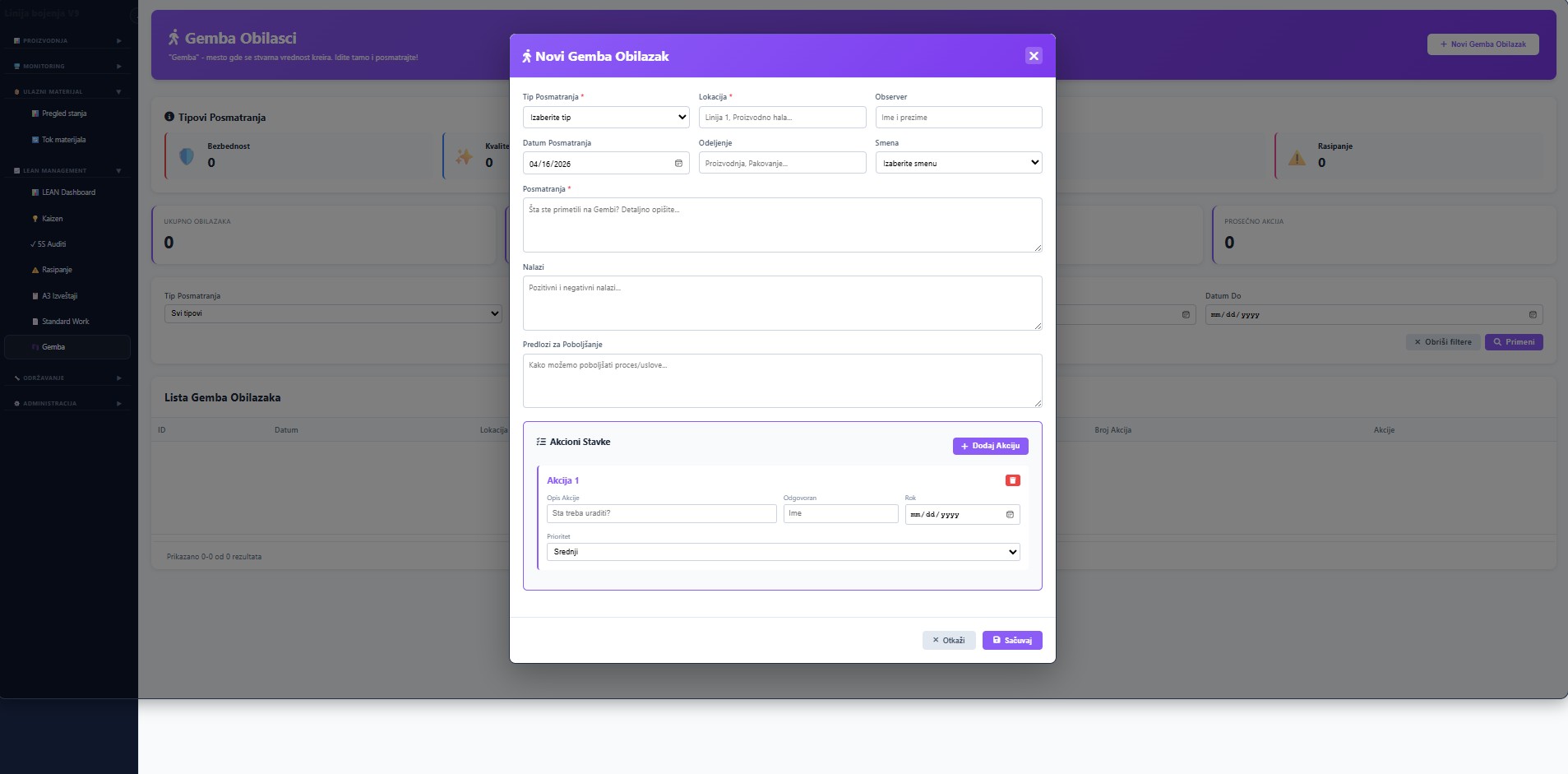Image resolution: width=1568 pixels, height=774 pixels.
Task: Open the Tip Posmatranja dropdown in the dialog
Action: click(606, 117)
